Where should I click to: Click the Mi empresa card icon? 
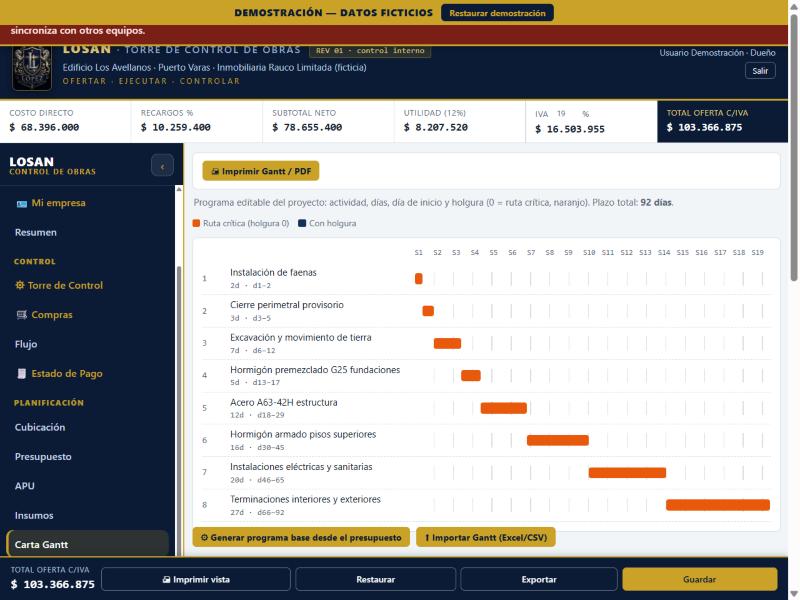(x=21, y=204)
